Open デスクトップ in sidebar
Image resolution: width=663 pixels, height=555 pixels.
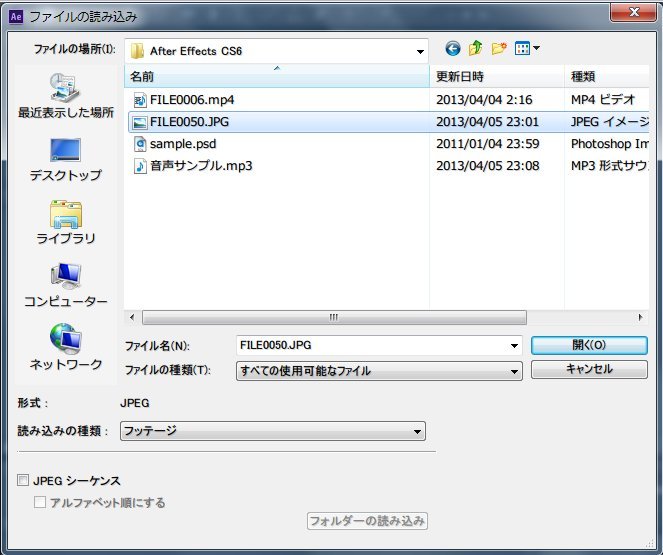click(x=66, y=160)
